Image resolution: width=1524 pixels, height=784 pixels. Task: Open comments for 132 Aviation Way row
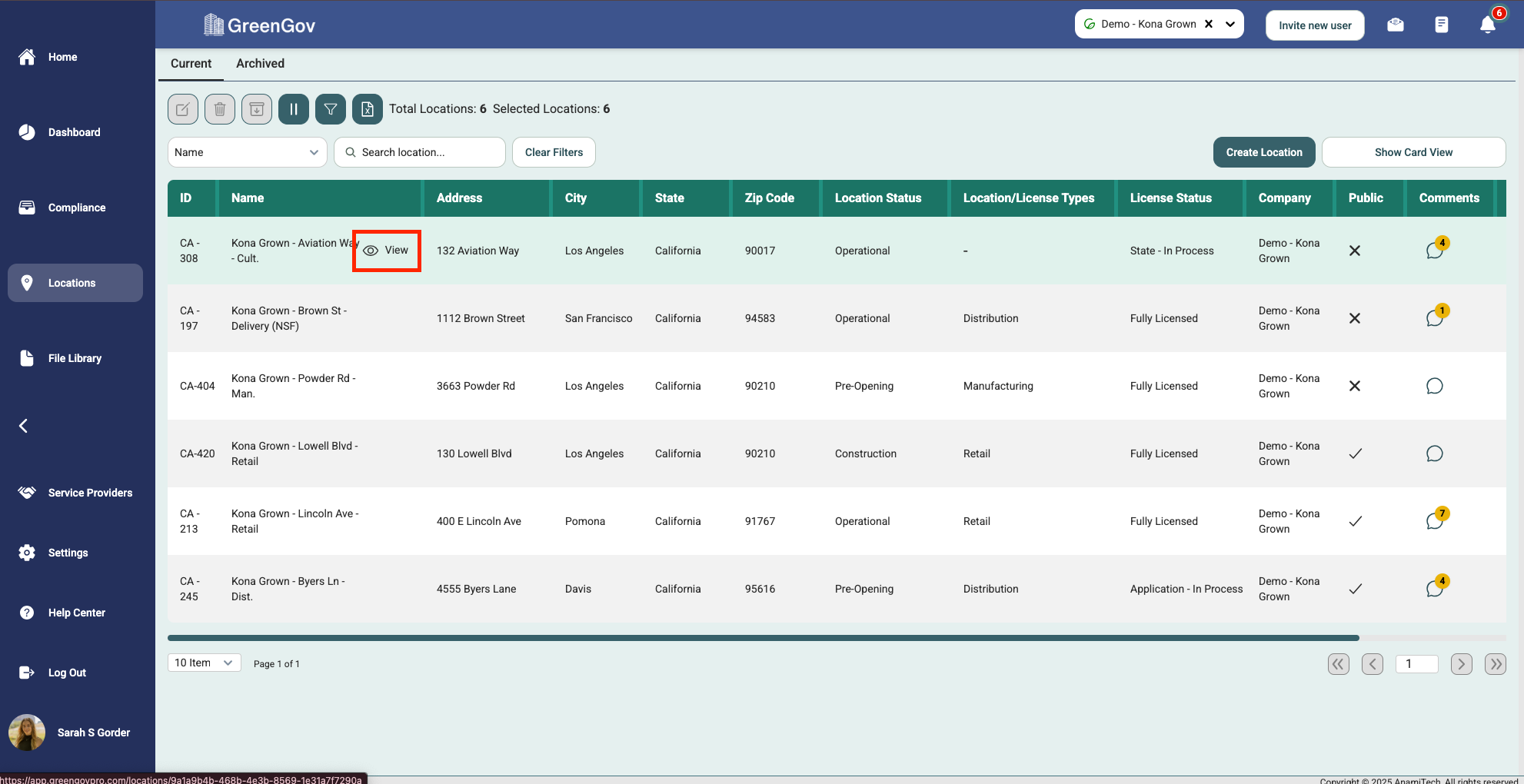point(1435,251)
